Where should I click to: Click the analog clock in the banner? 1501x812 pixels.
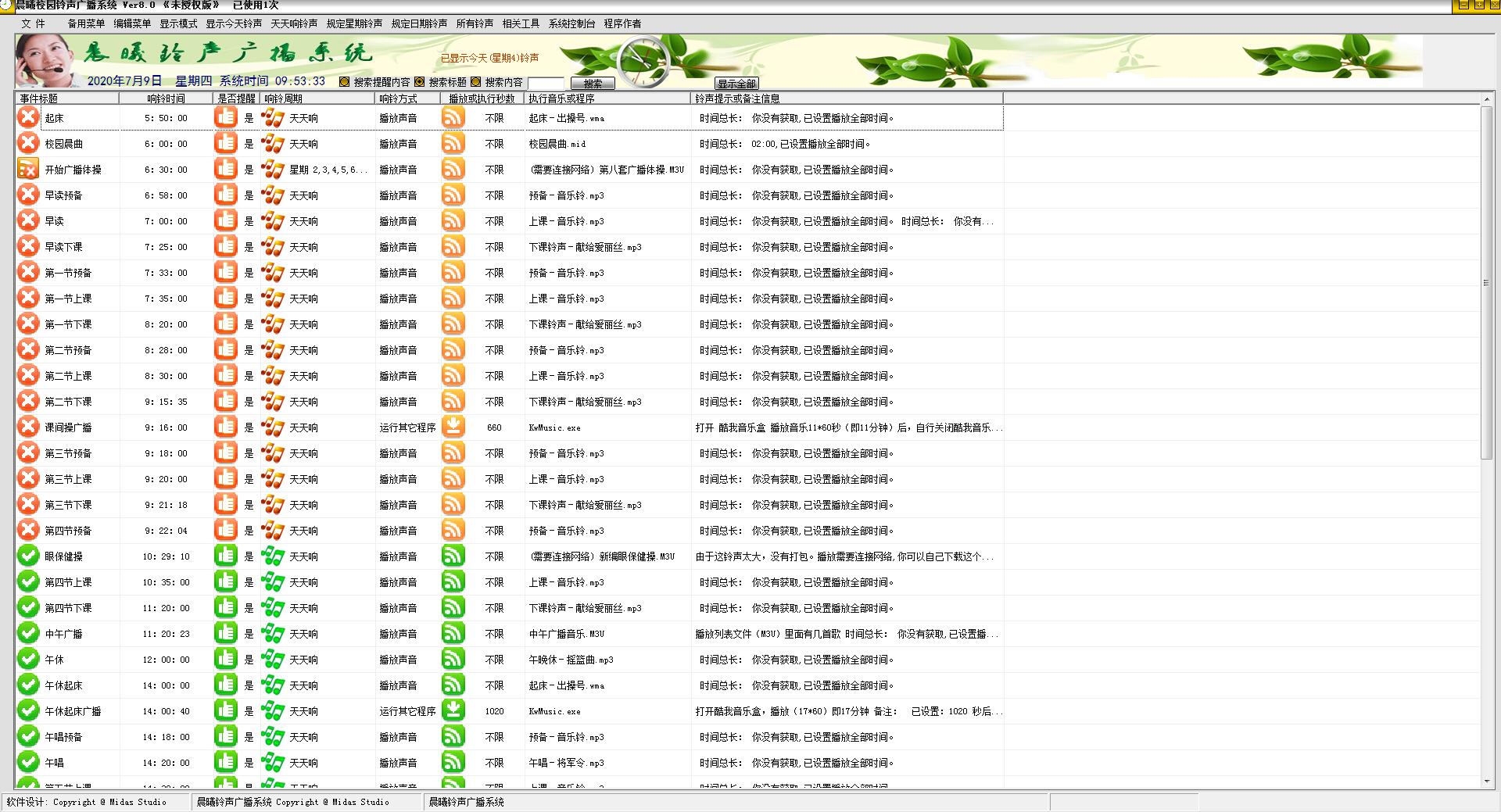tap(643, 62)
